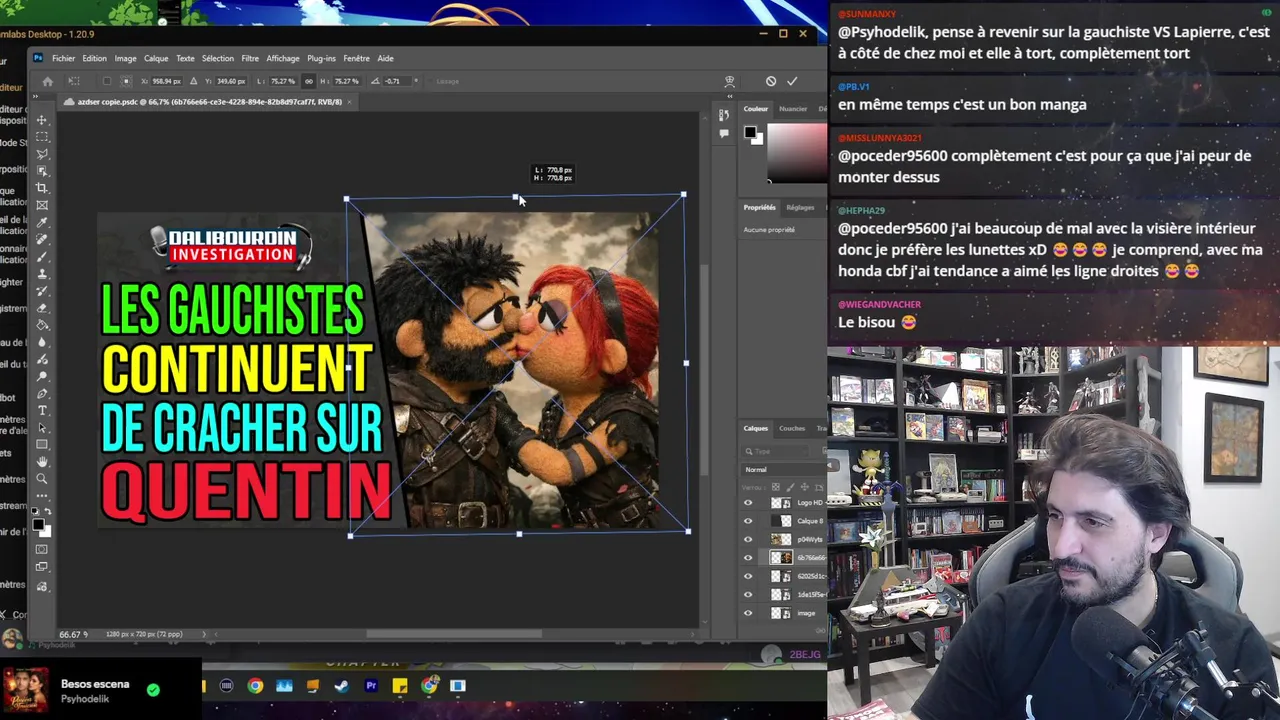This screenshot has height=720, width=1280.
Task: Select the History Brush tool
Action: point(41,291)
